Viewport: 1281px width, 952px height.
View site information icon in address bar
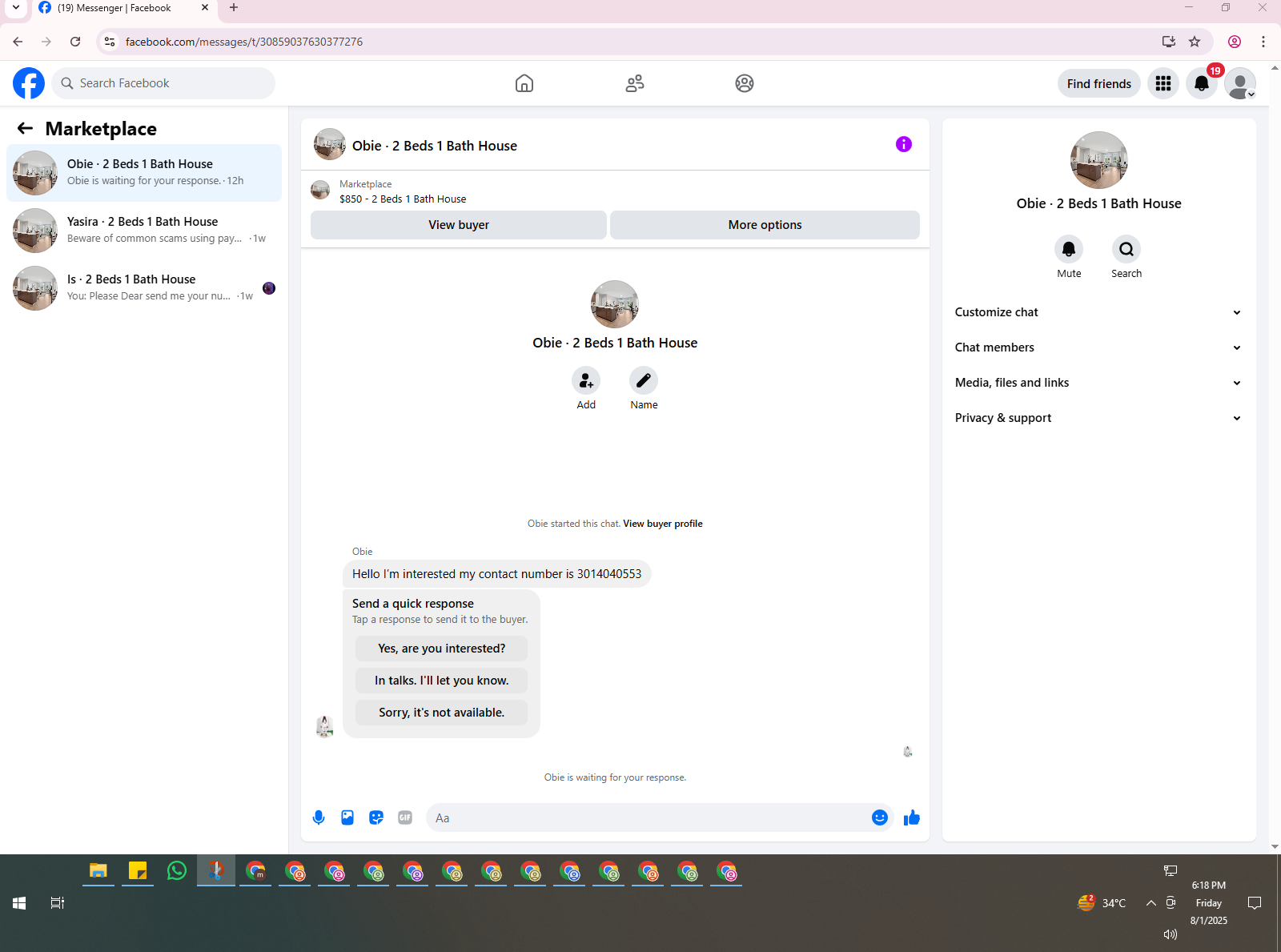(x=110, y=42)
